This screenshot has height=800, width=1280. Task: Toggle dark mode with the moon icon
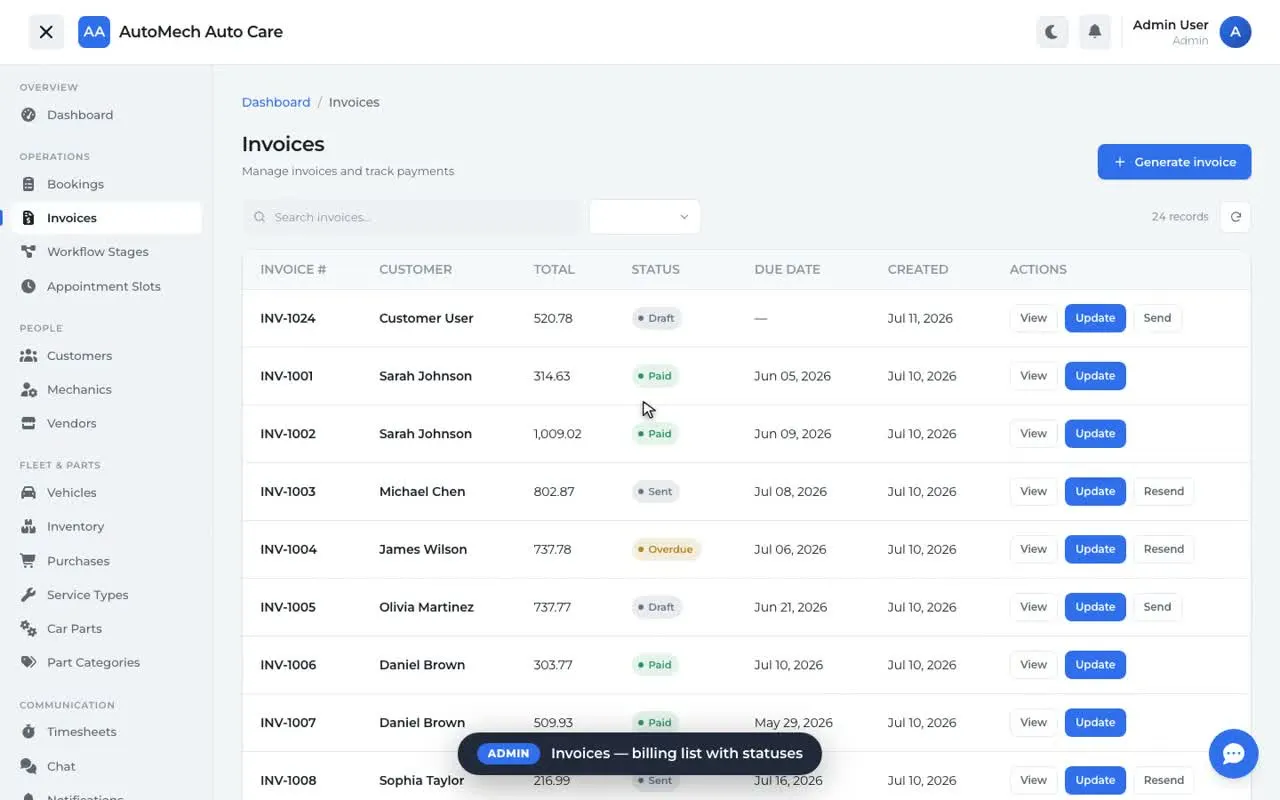point(1052,32)
